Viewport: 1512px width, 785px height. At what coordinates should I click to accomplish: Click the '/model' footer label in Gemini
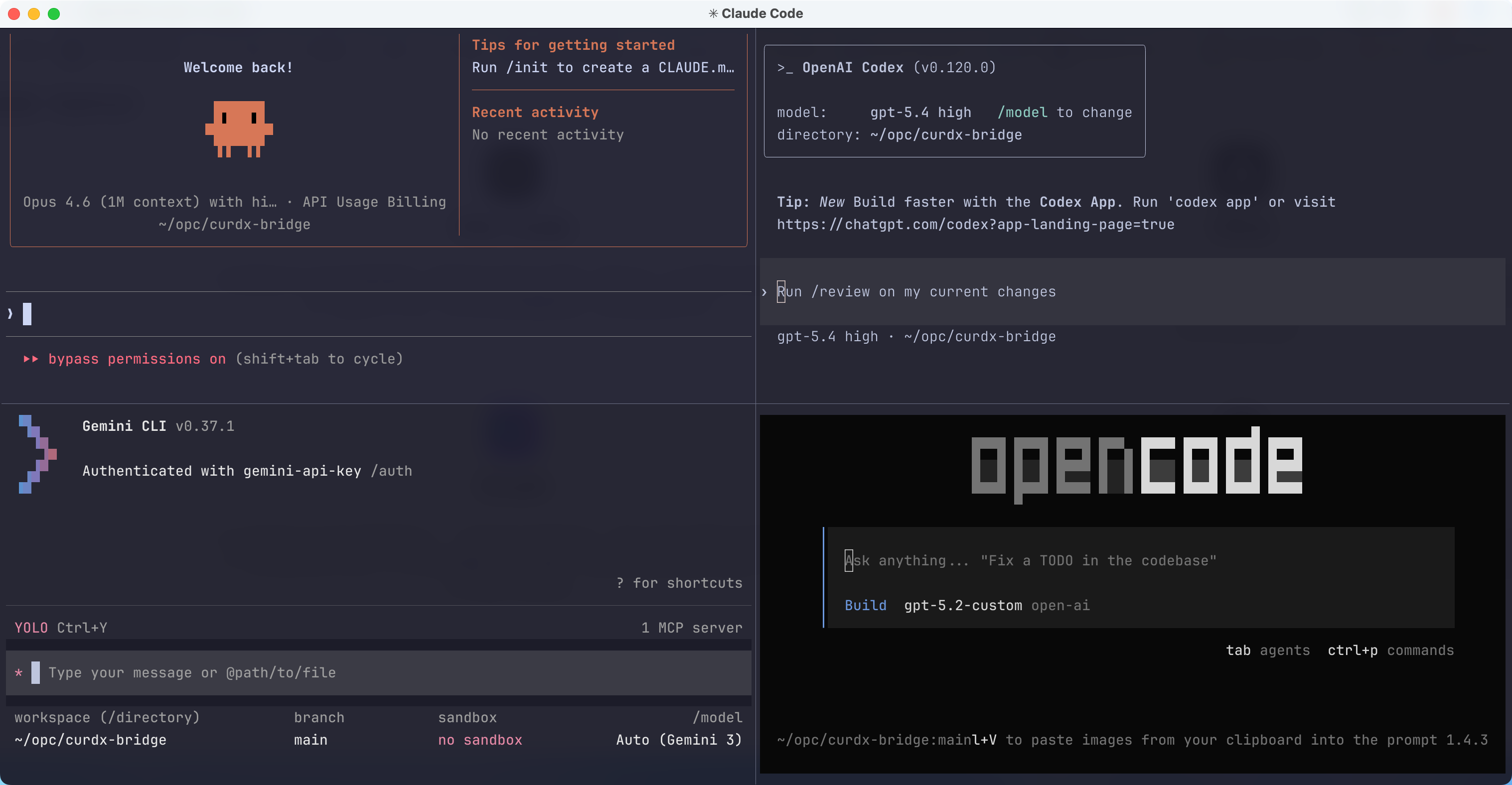(717, 718)
